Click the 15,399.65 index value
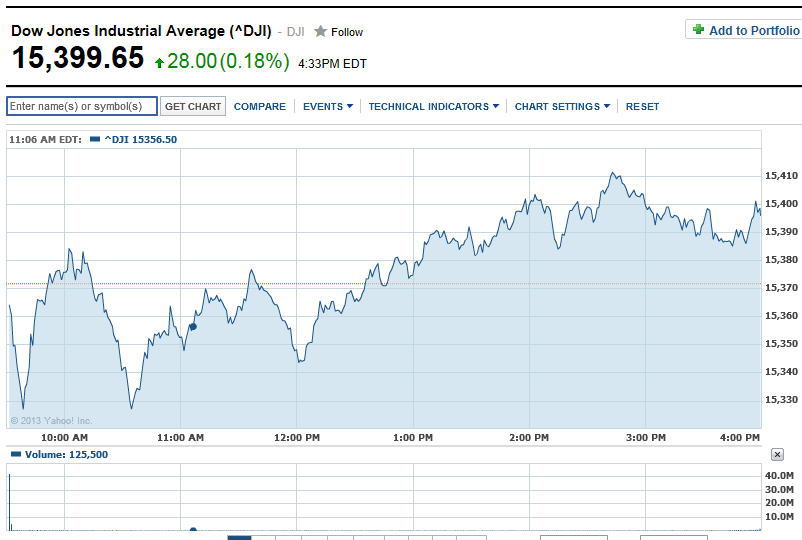 (78, 57)
